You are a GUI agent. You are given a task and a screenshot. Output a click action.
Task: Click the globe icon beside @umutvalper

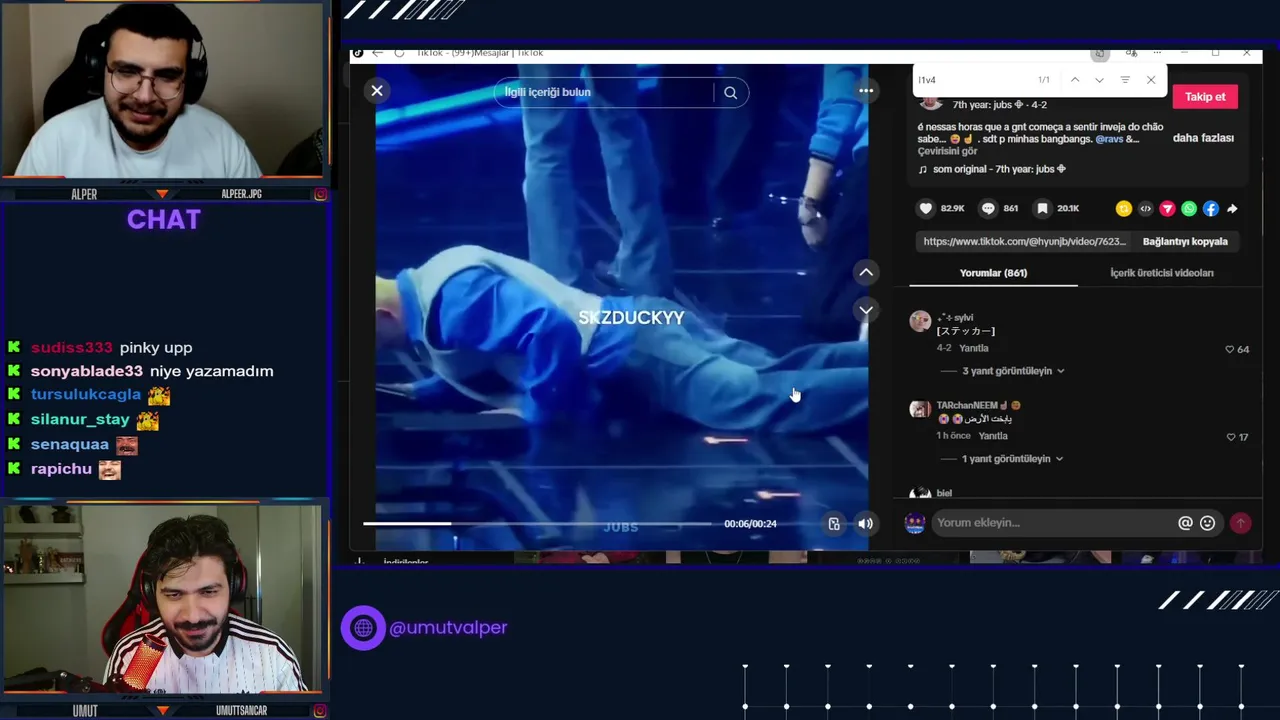(363, 628)
